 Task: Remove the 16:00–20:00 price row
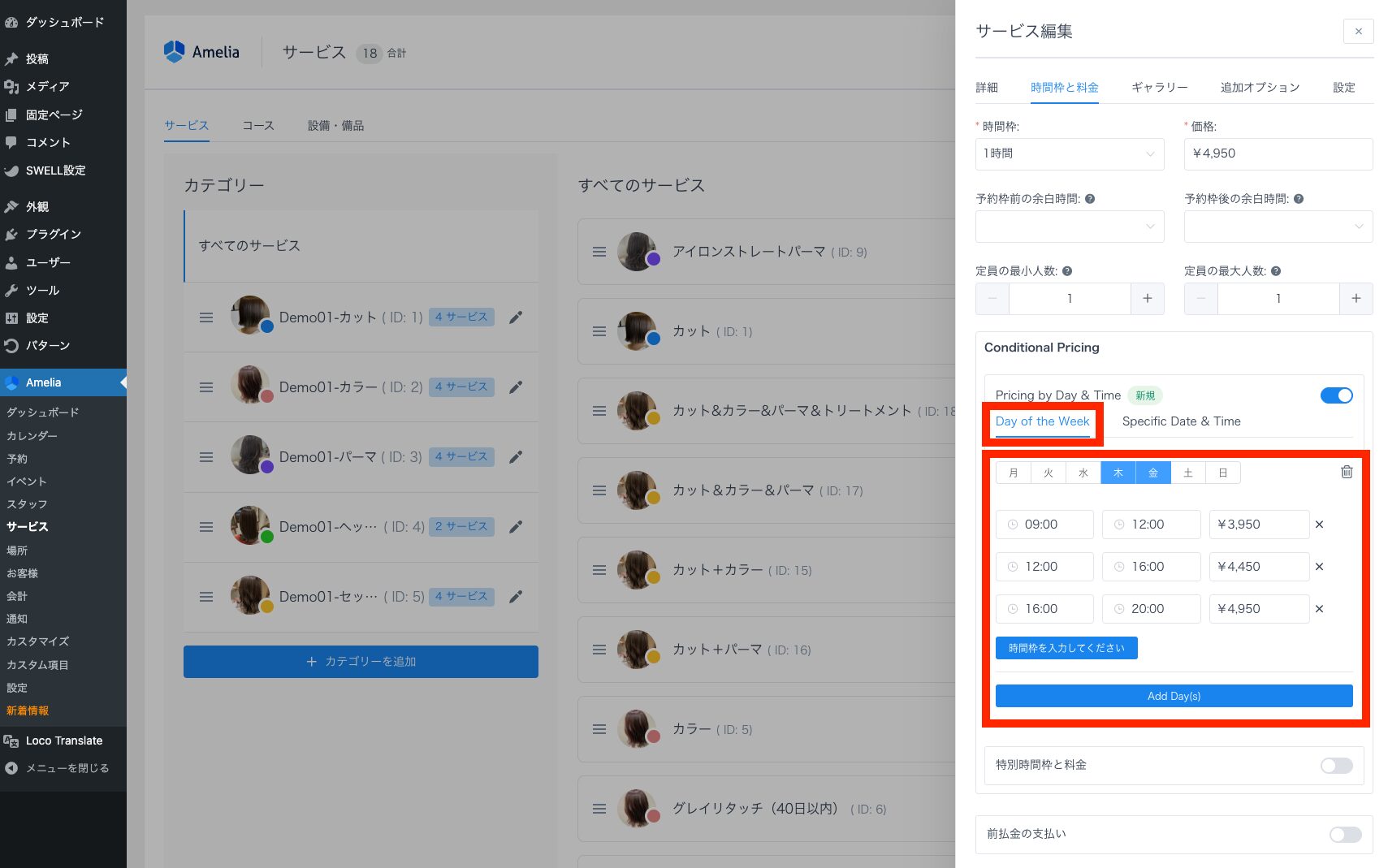[1319, 609]
